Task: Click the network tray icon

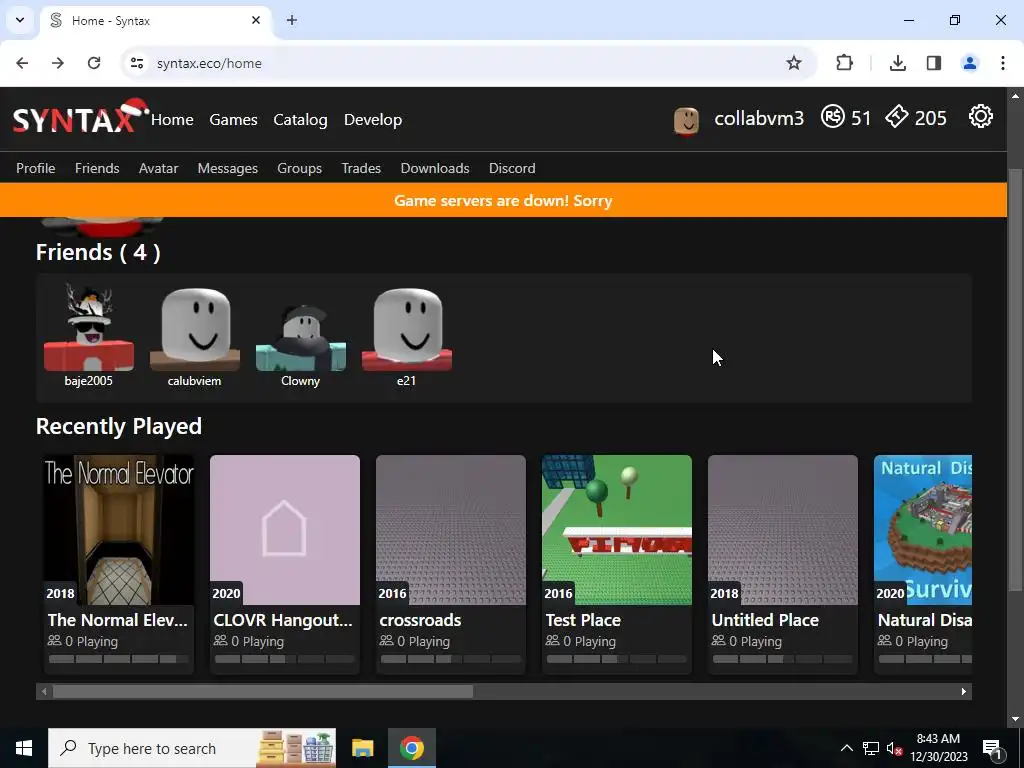Action: pos(871,749)
